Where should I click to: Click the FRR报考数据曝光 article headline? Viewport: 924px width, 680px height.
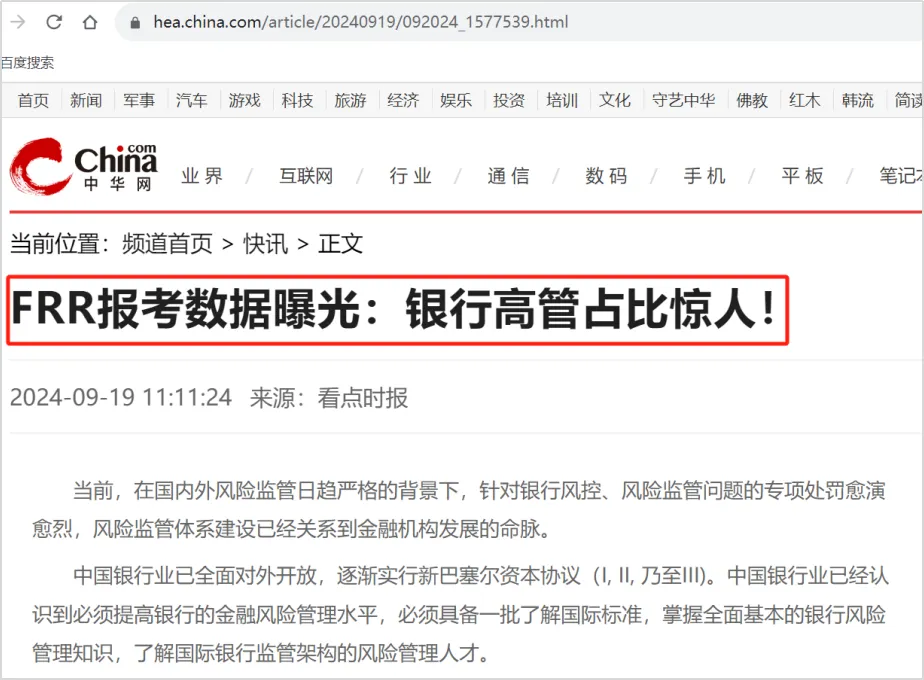coord(394,309)
